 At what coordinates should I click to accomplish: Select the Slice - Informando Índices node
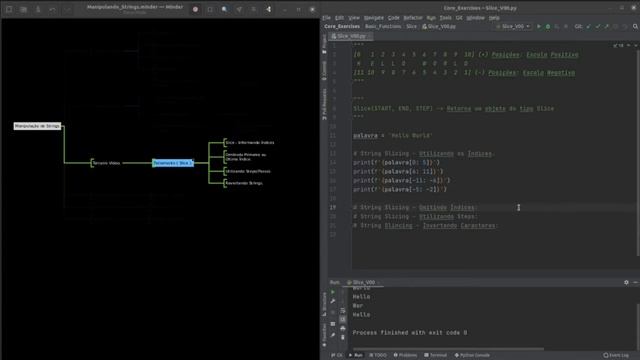tap(250, 142)
